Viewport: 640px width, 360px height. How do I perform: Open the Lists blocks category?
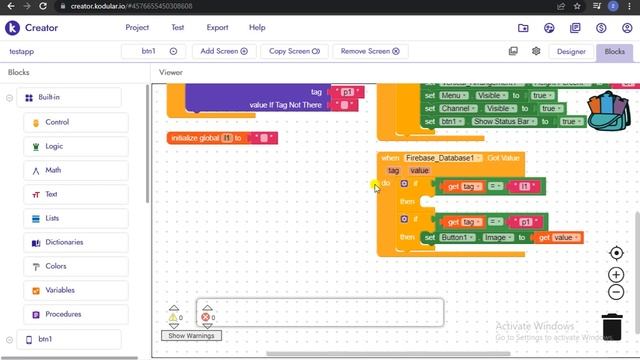(76, 219)
